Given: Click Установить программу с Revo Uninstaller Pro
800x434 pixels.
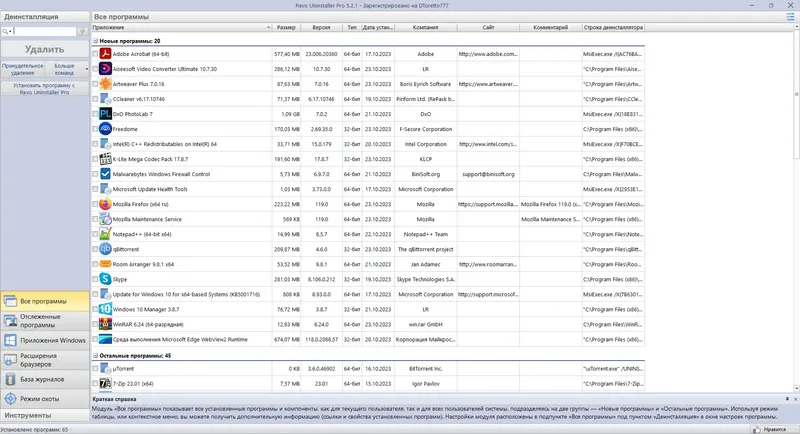Looking at the screenshot, I should coord(45,89).
